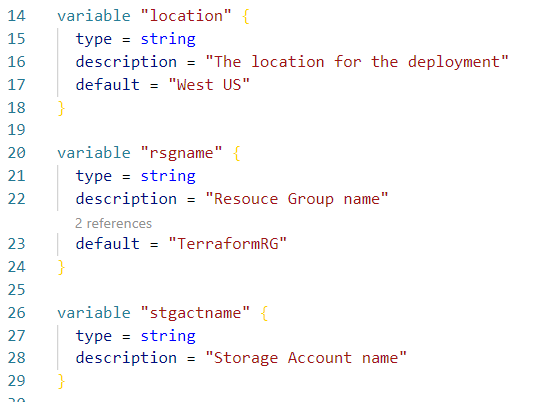Click the "rsgname" variable name string

coord(182,153)
